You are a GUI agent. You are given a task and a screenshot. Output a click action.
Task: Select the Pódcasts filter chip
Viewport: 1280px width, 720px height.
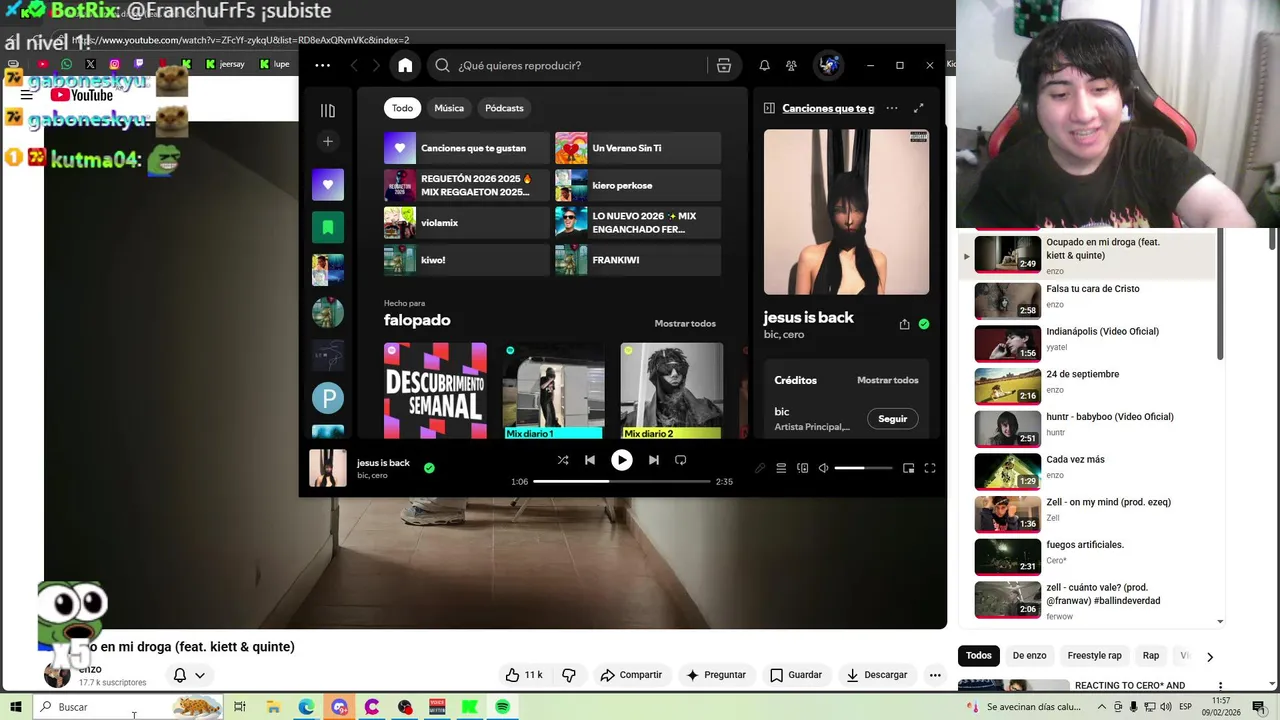(x=504, y=108)
